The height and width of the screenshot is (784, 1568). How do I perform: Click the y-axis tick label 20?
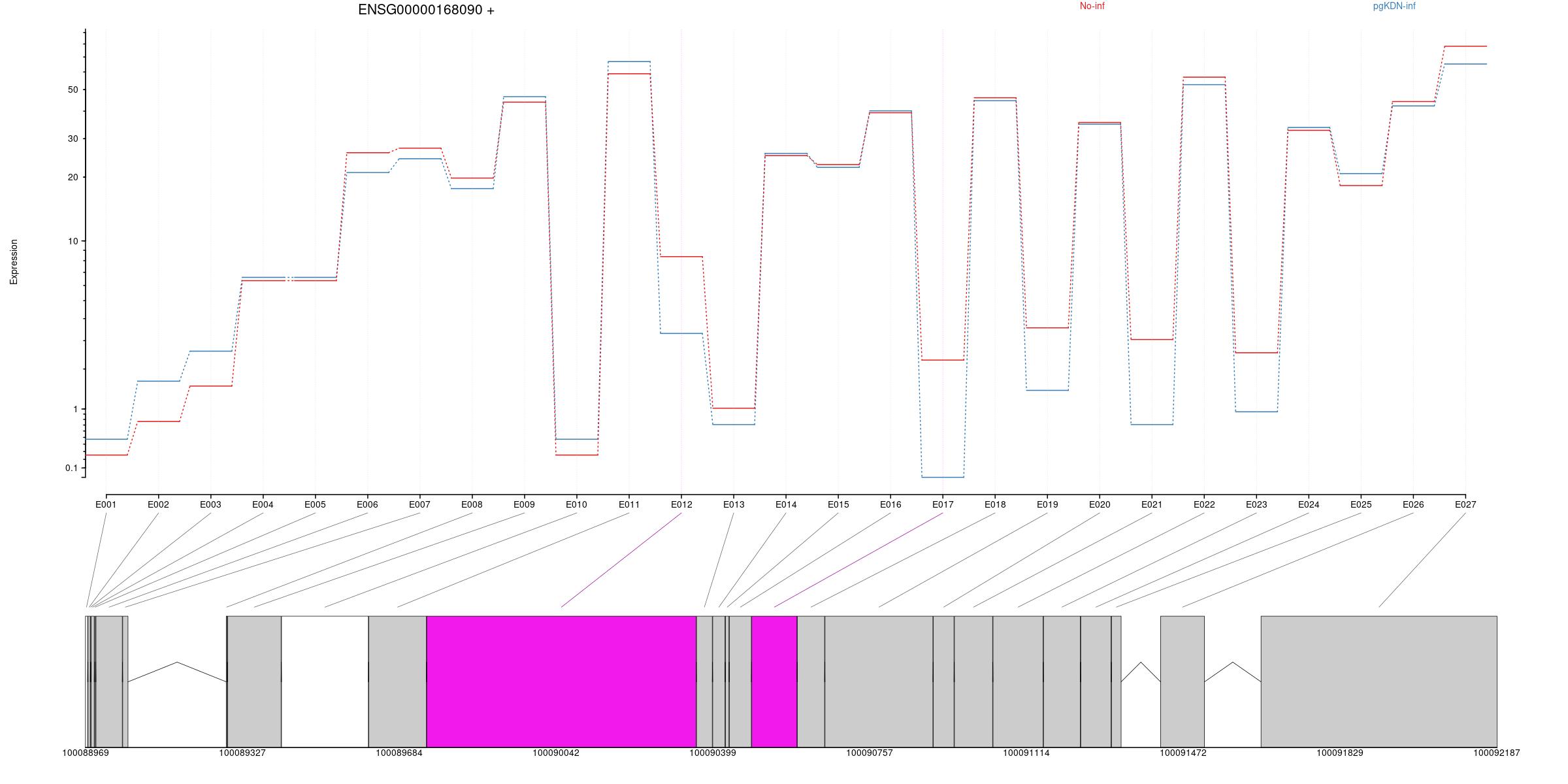tap(73, 177)
